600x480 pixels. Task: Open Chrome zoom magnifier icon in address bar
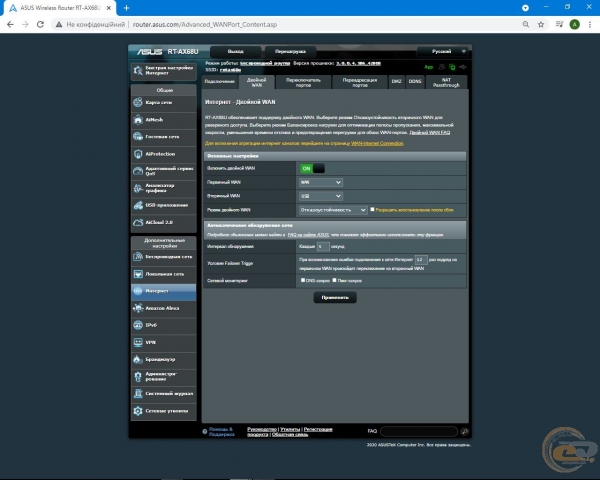(526, 24)
